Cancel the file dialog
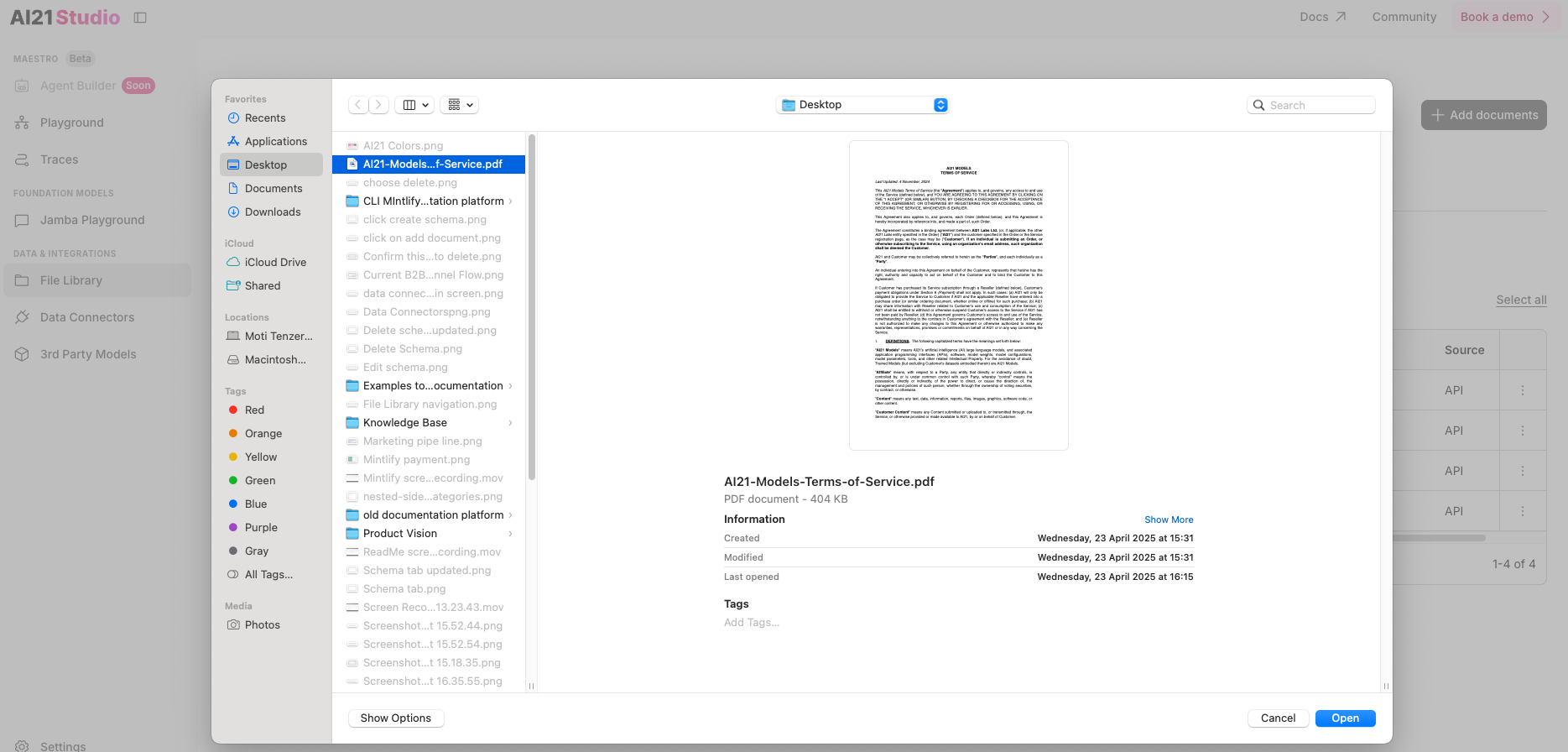Screen dimensions: 1568x752 (1278, 718)
